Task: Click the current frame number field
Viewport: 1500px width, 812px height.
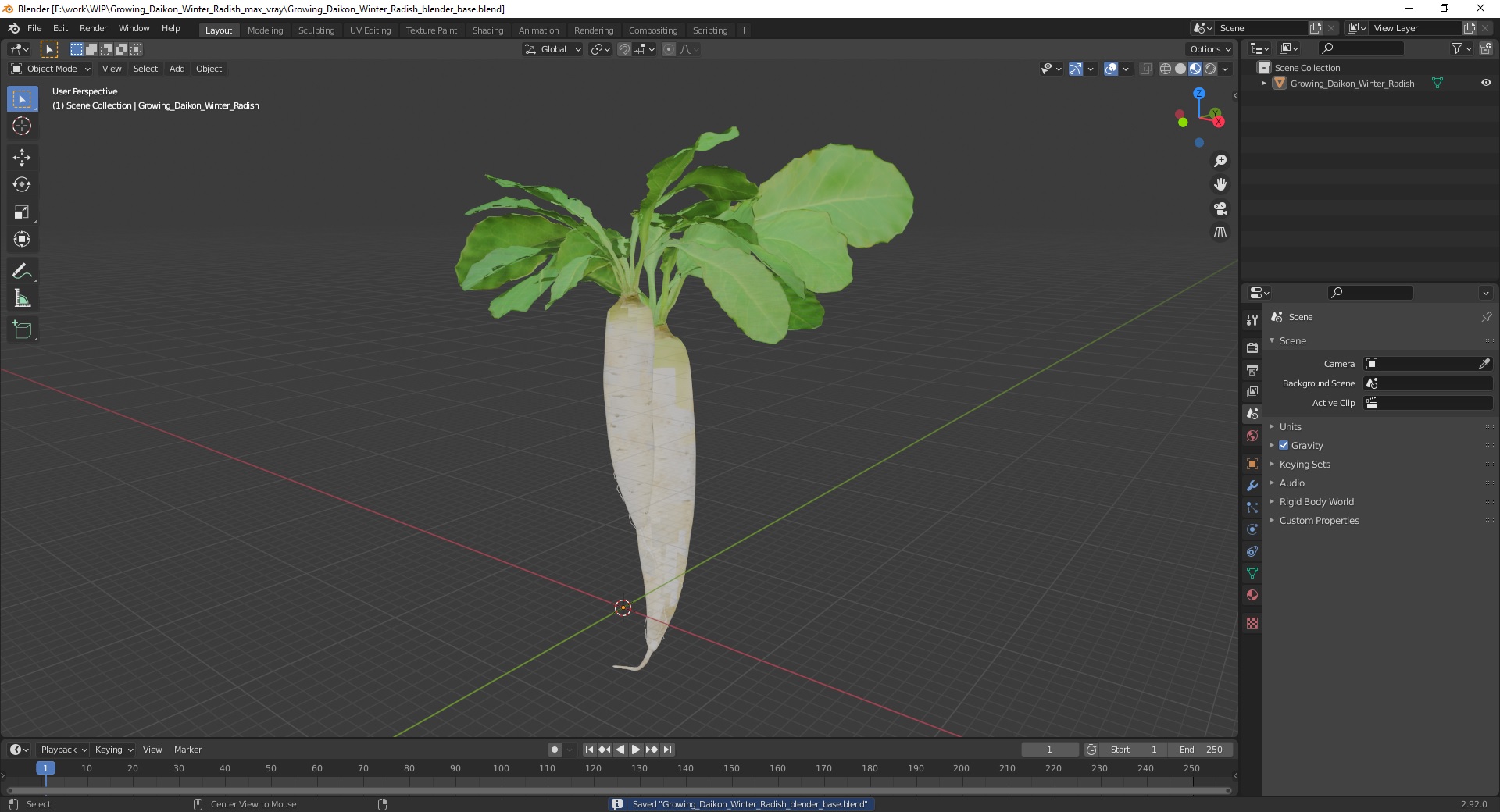Action: tap(1049, 750)
